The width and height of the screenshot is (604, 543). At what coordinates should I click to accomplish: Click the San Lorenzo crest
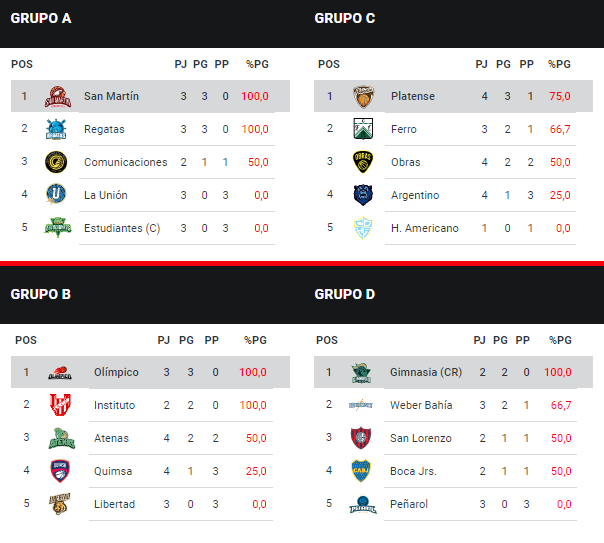[x=361, y=438]
